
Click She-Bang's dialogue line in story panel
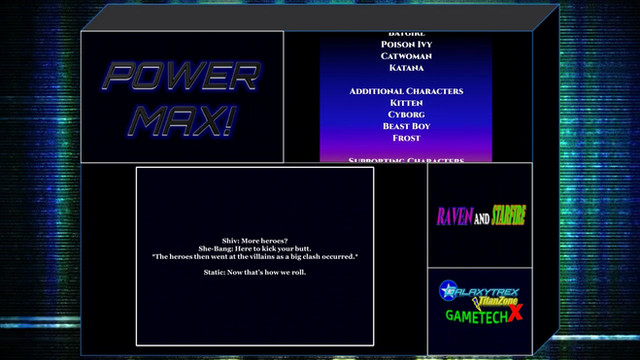(255, 249)
